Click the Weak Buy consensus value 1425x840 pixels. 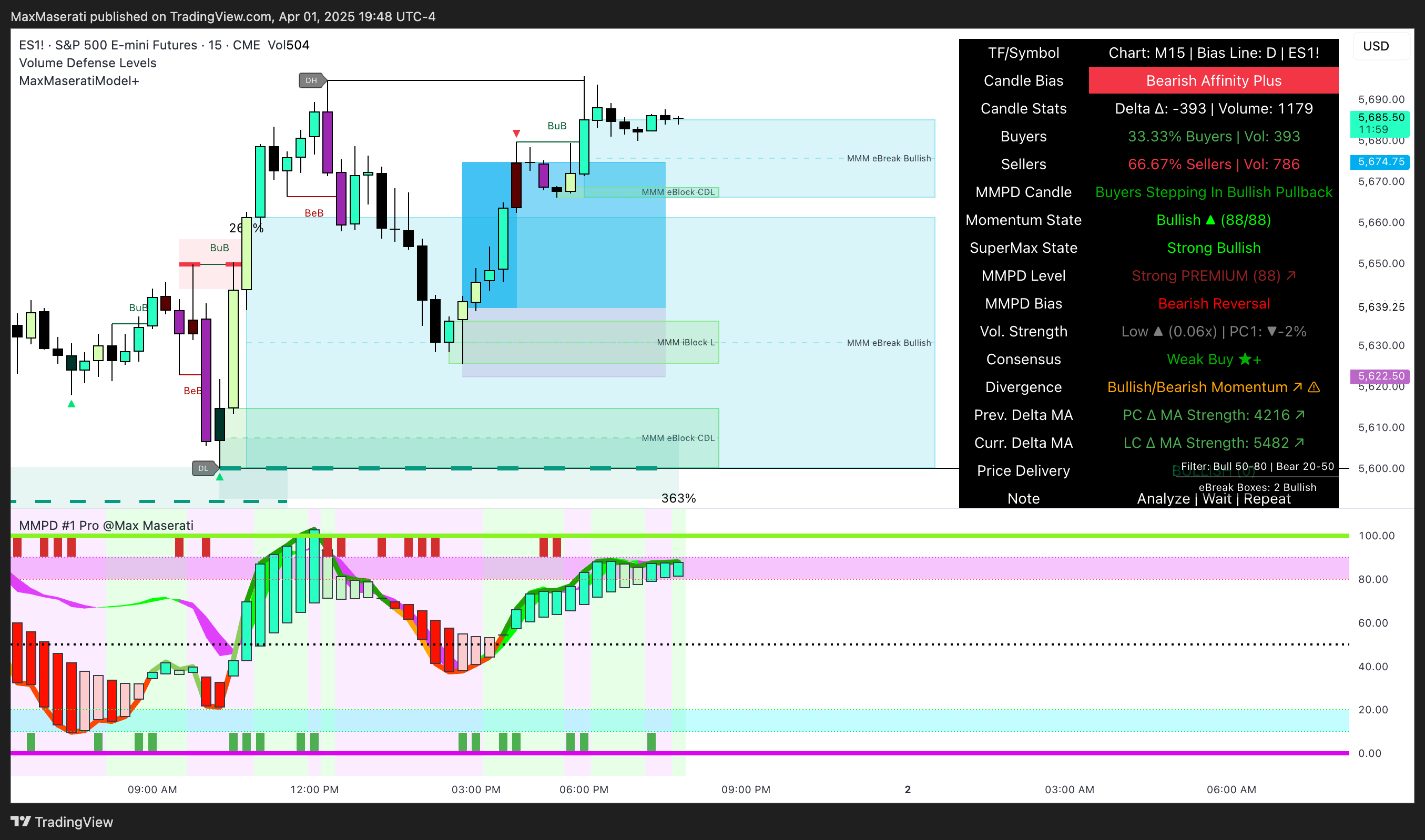click(x=1214, y=360)
